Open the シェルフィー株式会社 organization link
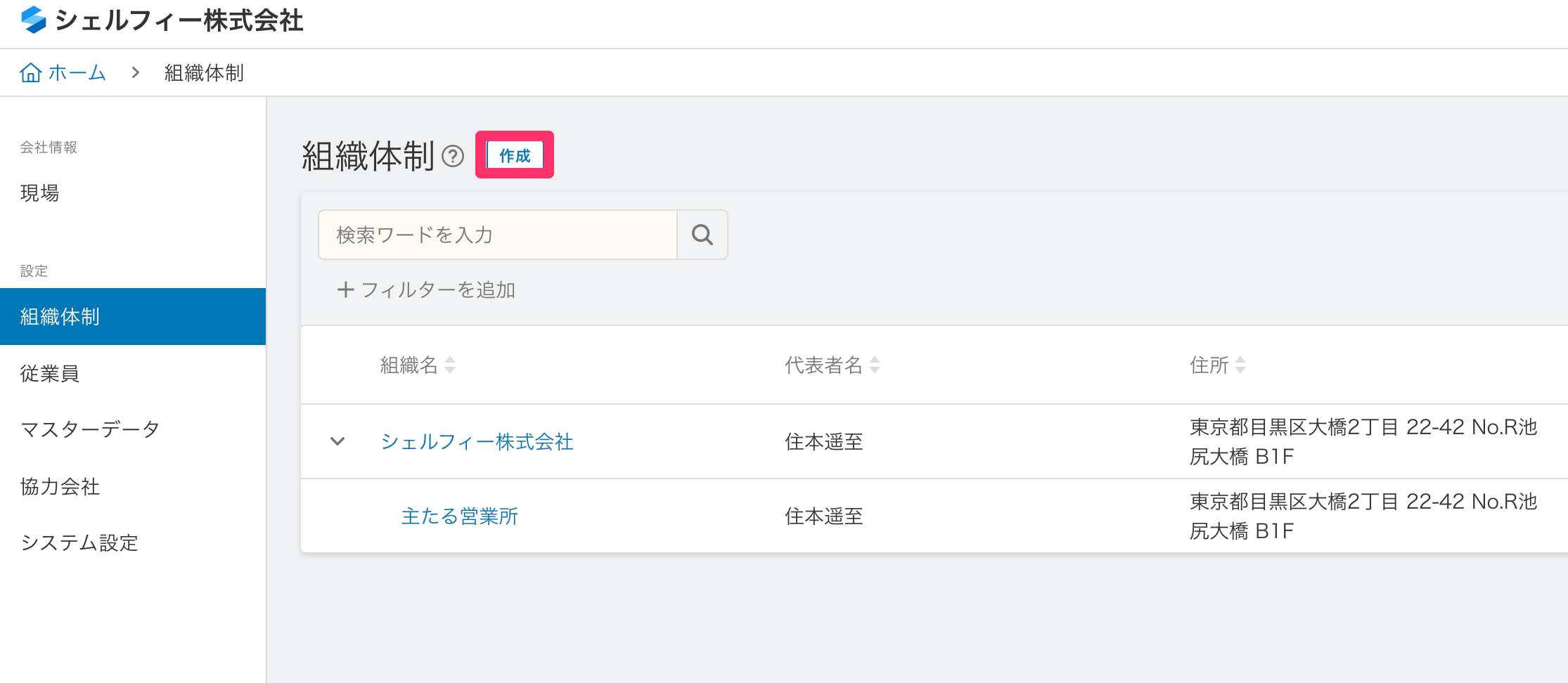 477,441
